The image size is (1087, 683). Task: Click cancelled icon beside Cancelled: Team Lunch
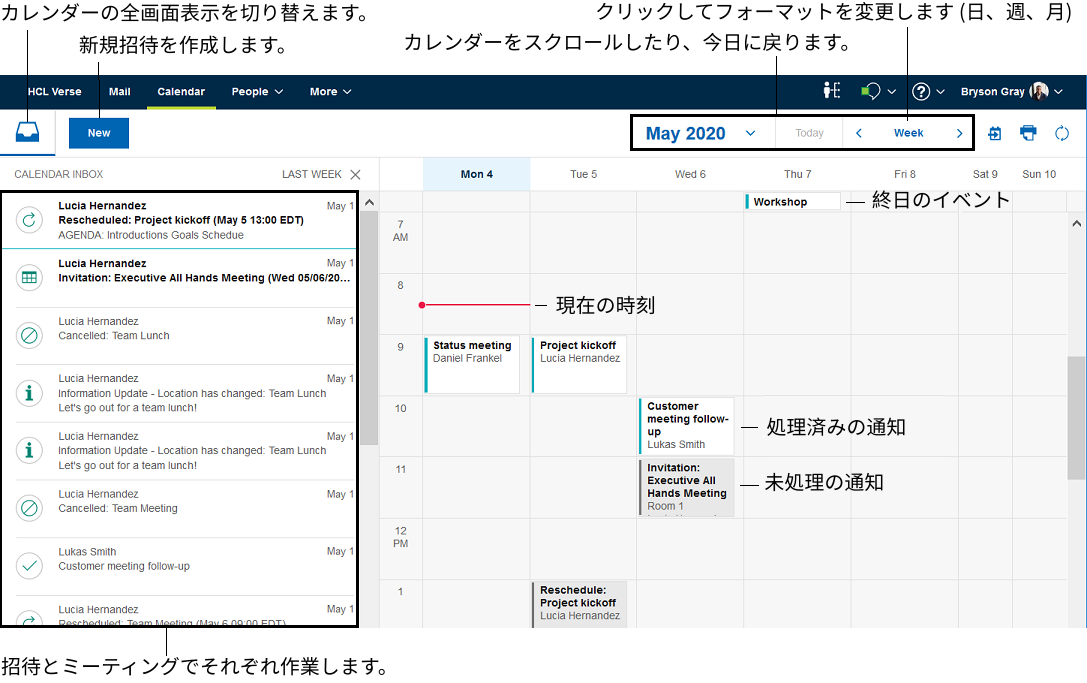click(29, 335)
